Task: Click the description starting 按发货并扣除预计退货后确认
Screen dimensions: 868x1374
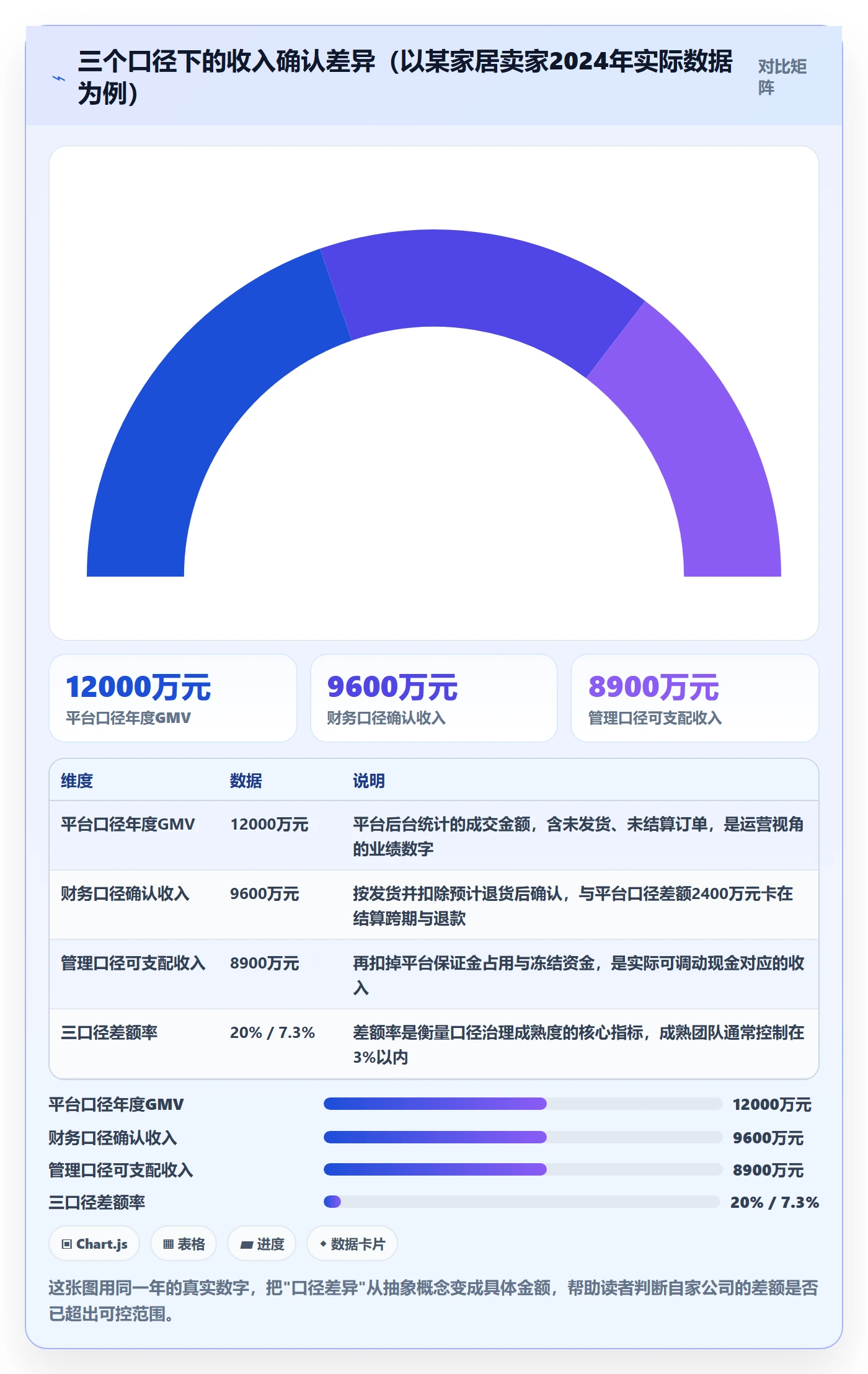Action: [x=573, y=906]
